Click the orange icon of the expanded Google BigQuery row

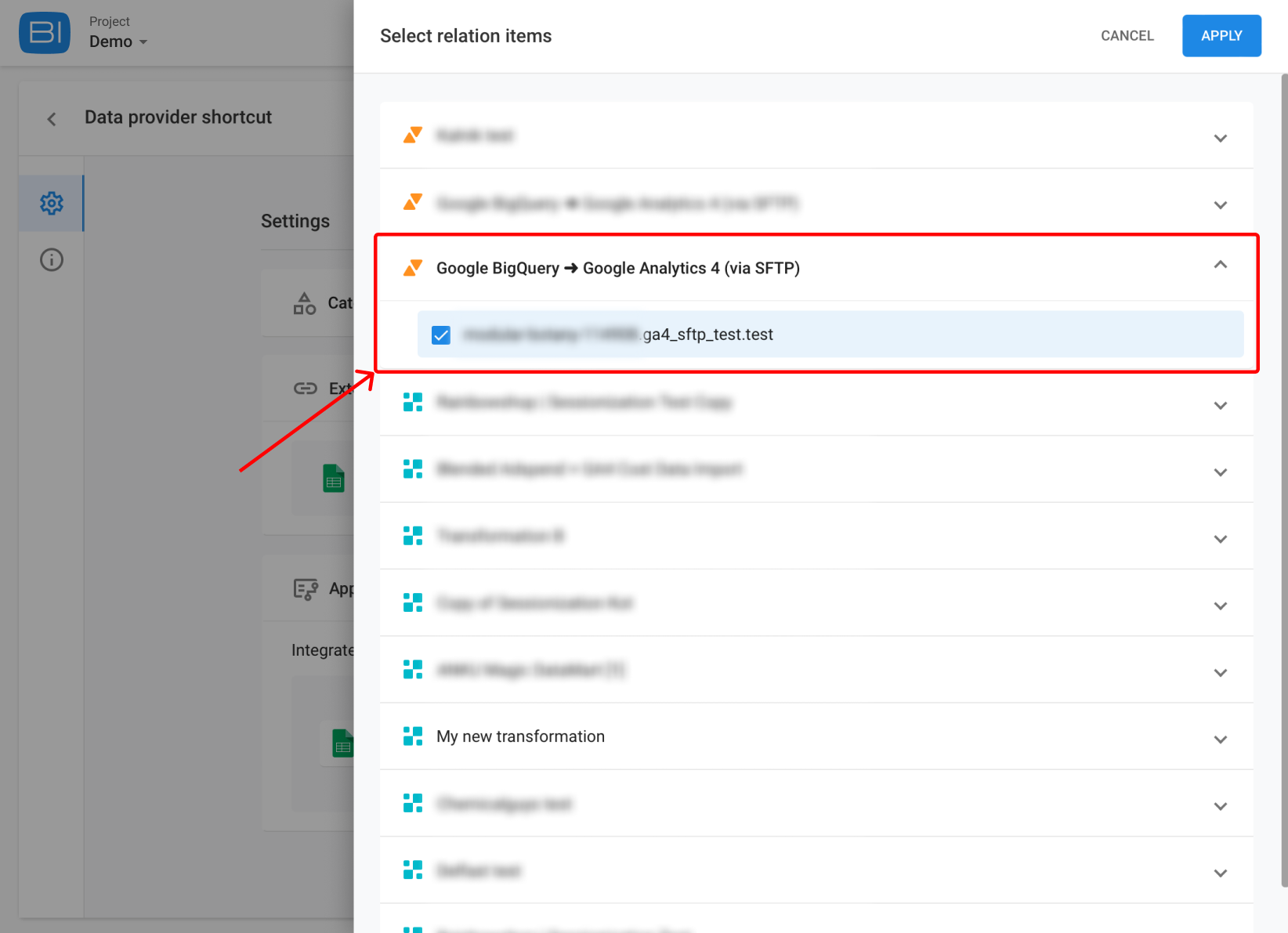point(413,268)
